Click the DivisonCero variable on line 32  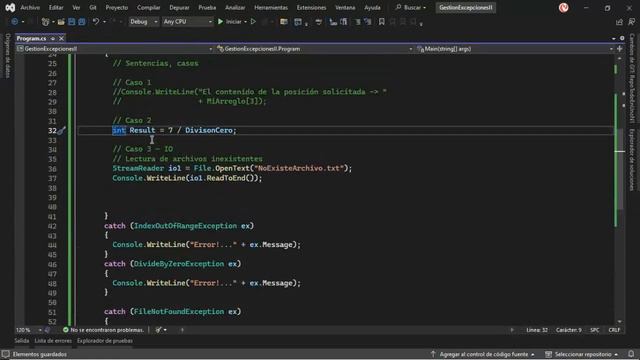click(x=209, y=130)
